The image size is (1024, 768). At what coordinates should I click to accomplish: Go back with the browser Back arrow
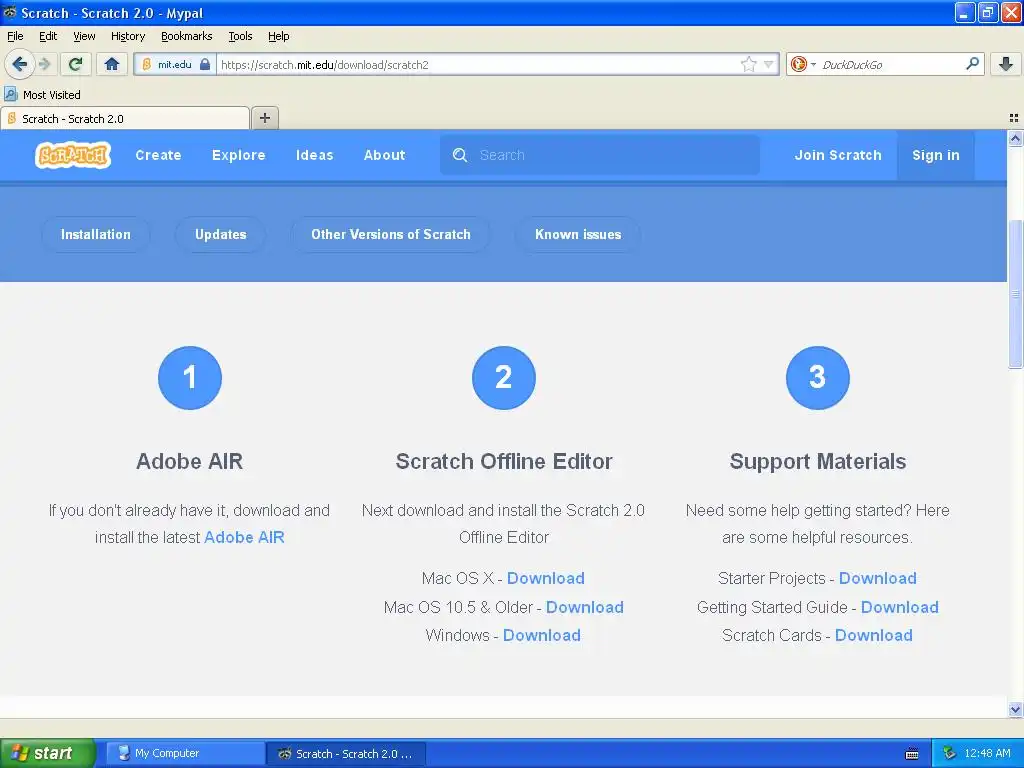coord(20,64)
